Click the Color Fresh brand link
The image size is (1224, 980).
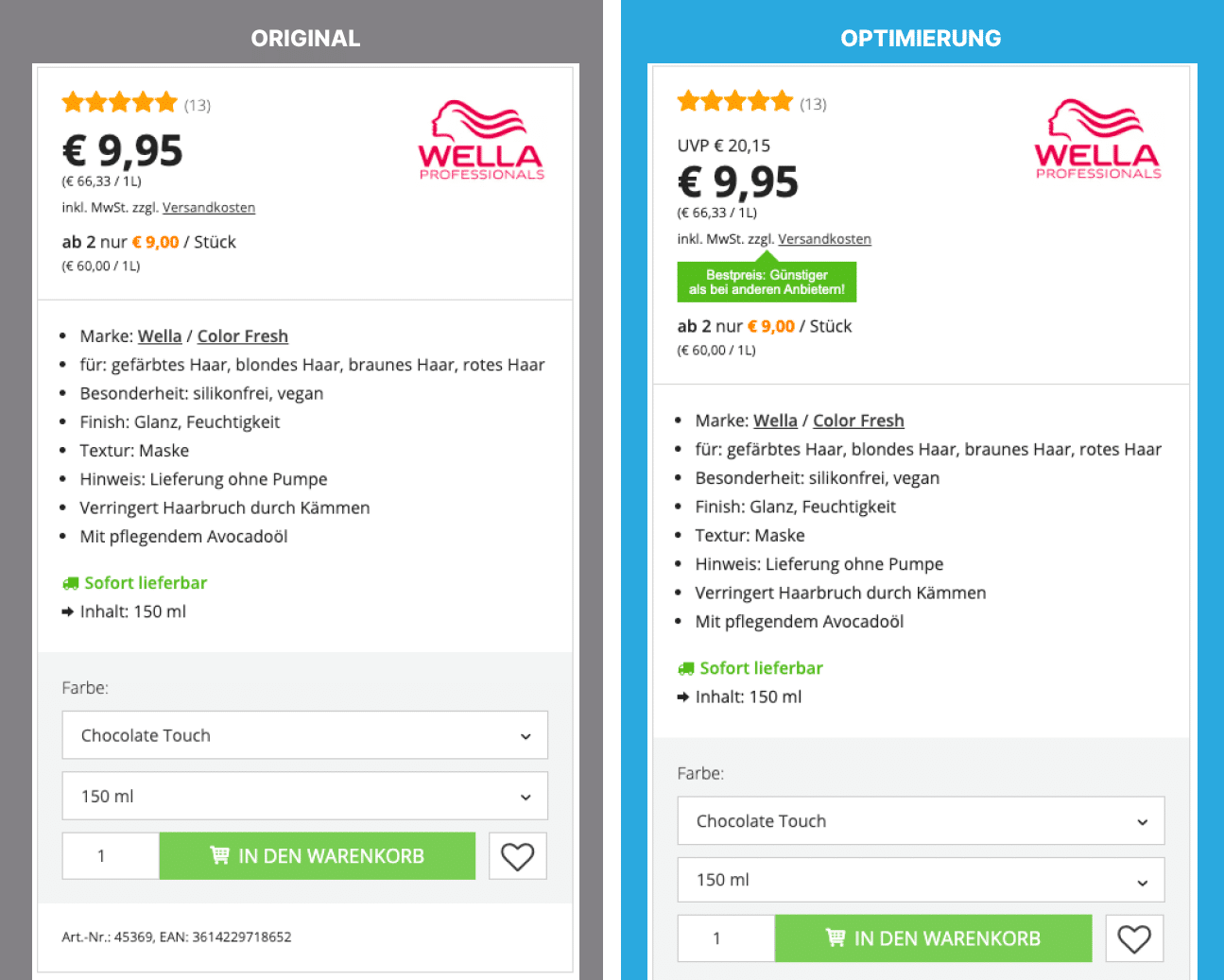pos(242,335)
